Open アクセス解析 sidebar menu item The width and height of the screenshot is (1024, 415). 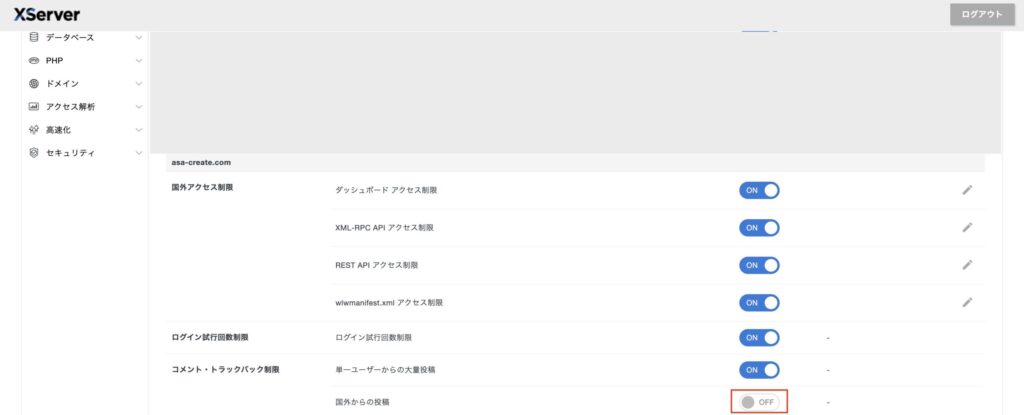click(86, 107)
